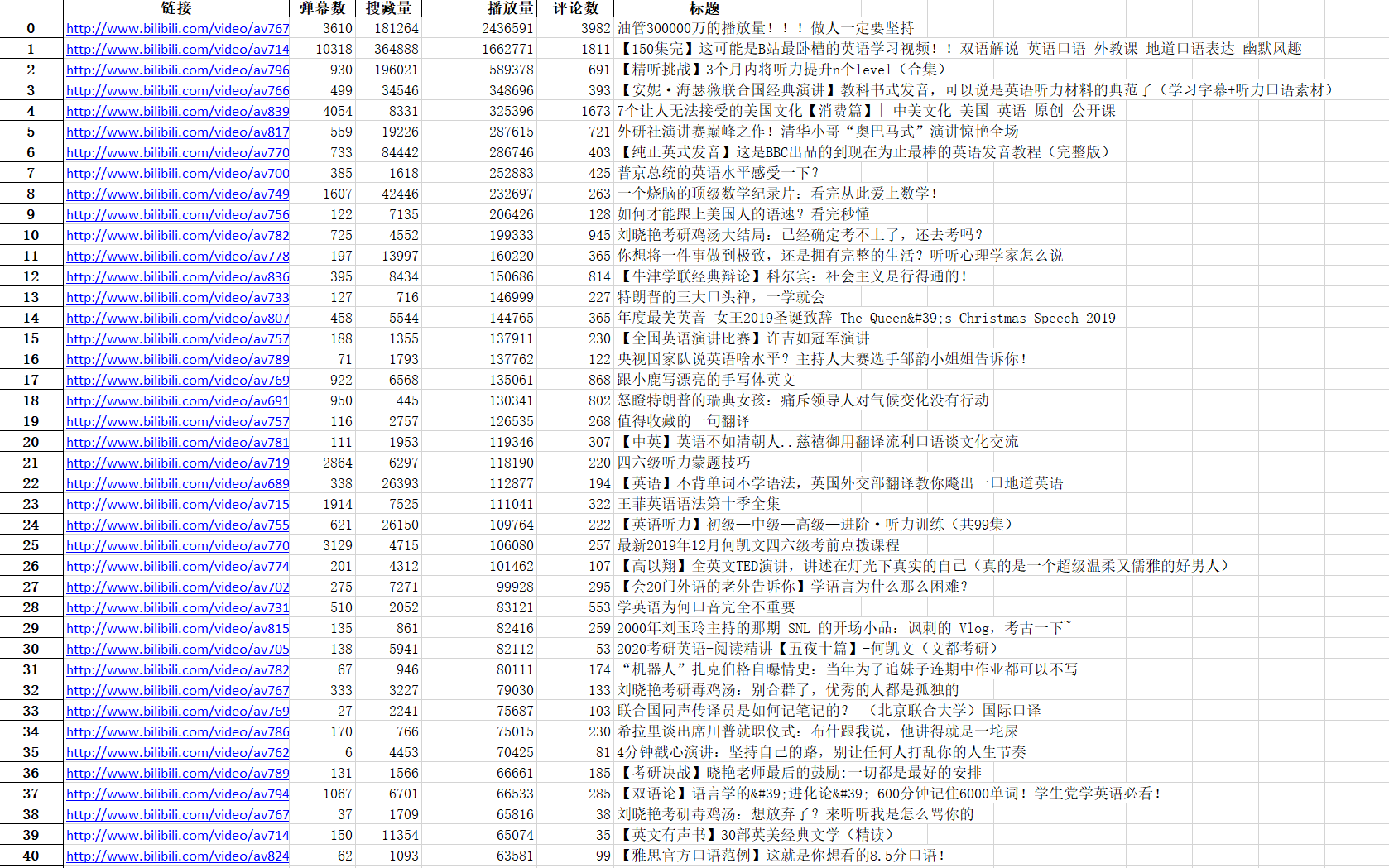This screenshot has width=1389, height=868.
Task: Click title 一个烧脑的顶级数学纪录片
Action: coord(777,194)
